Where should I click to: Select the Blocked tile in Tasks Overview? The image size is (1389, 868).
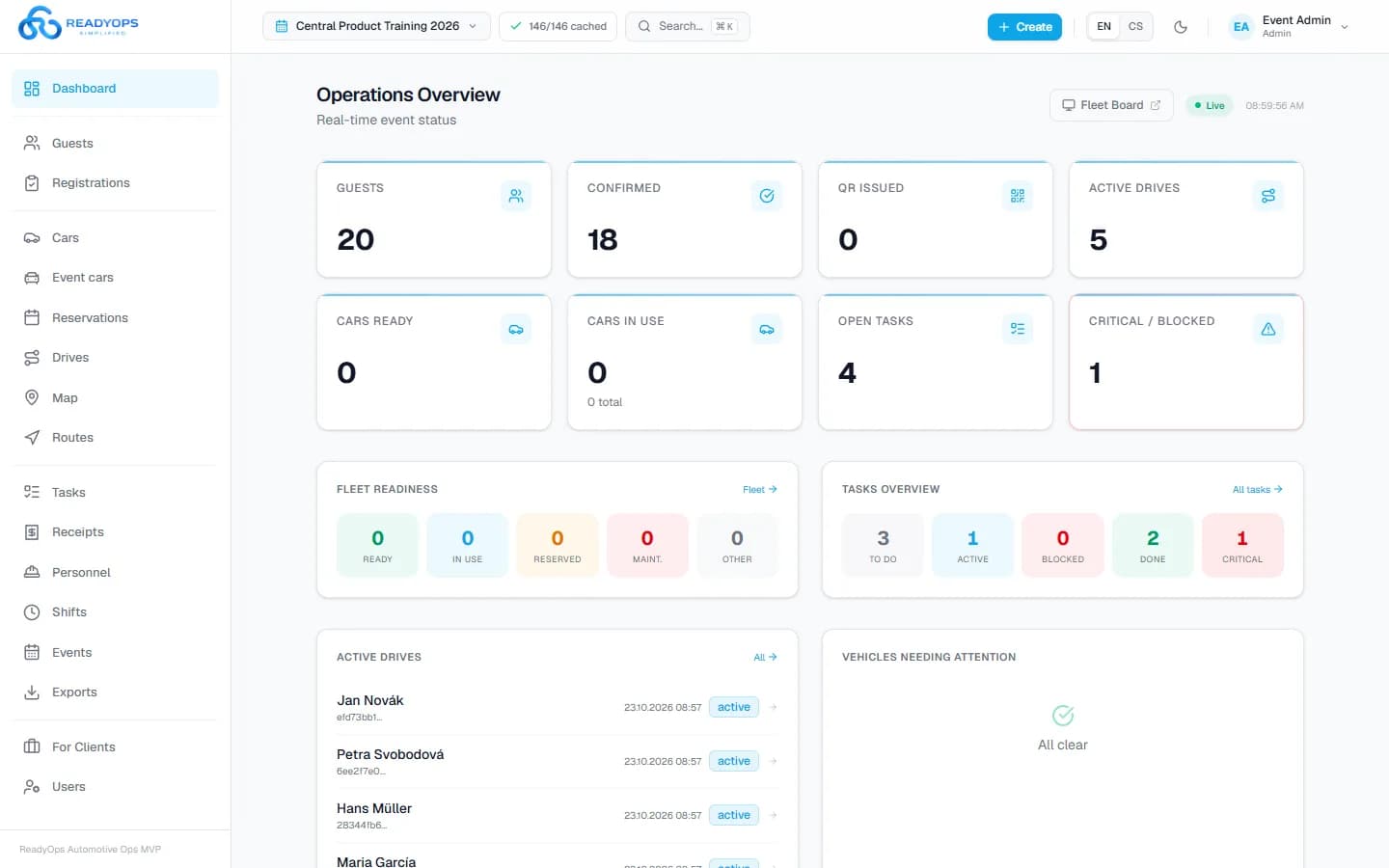[x=1063, y=546]
